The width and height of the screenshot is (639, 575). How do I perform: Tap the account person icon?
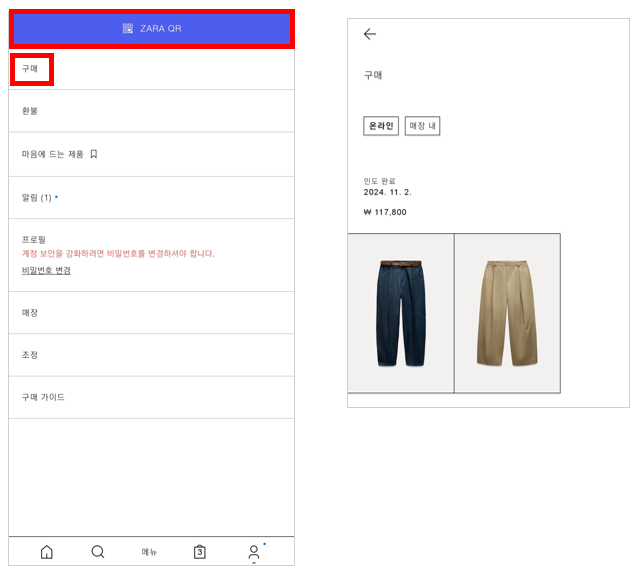point(253,553)
